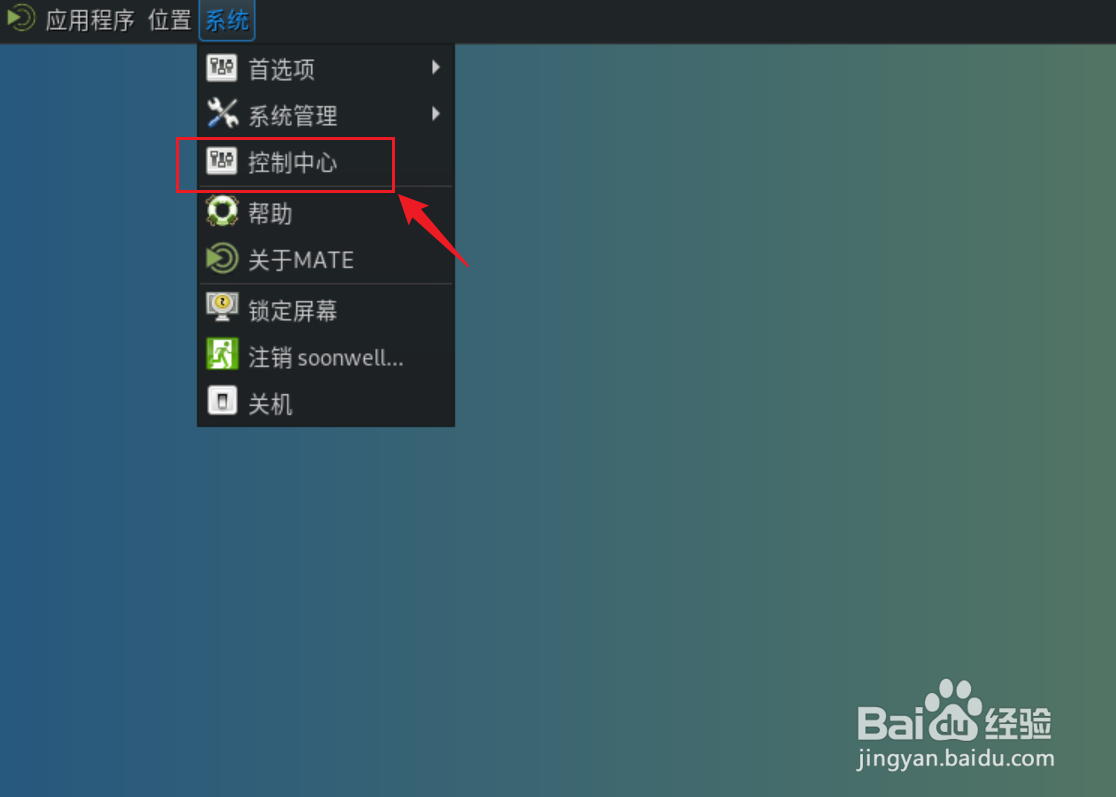
Task: Click the 关机 power switch icon
Action: pos(222,401)
